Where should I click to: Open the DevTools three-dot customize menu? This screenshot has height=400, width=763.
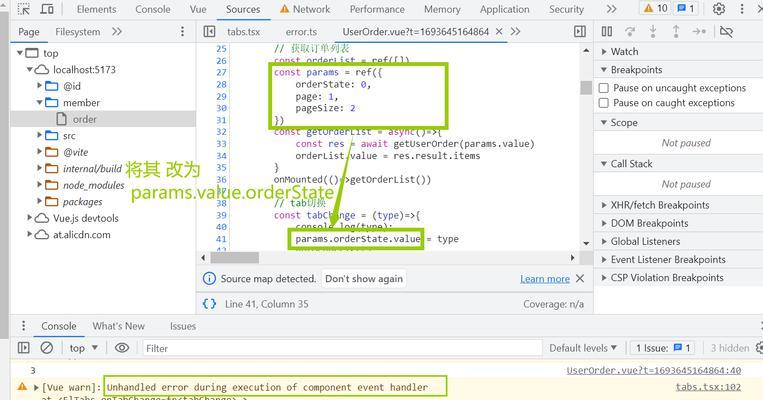click(742, 9)
